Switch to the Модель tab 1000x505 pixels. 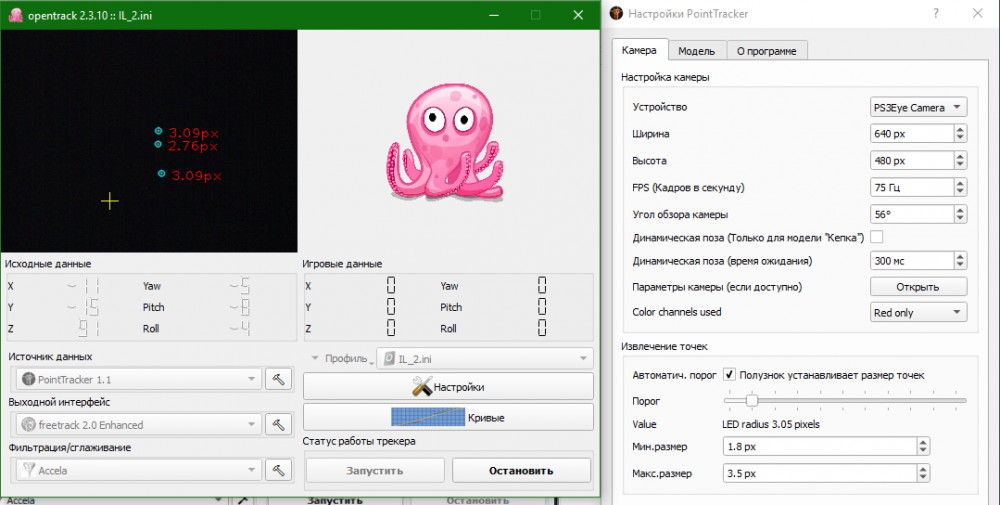696,50
